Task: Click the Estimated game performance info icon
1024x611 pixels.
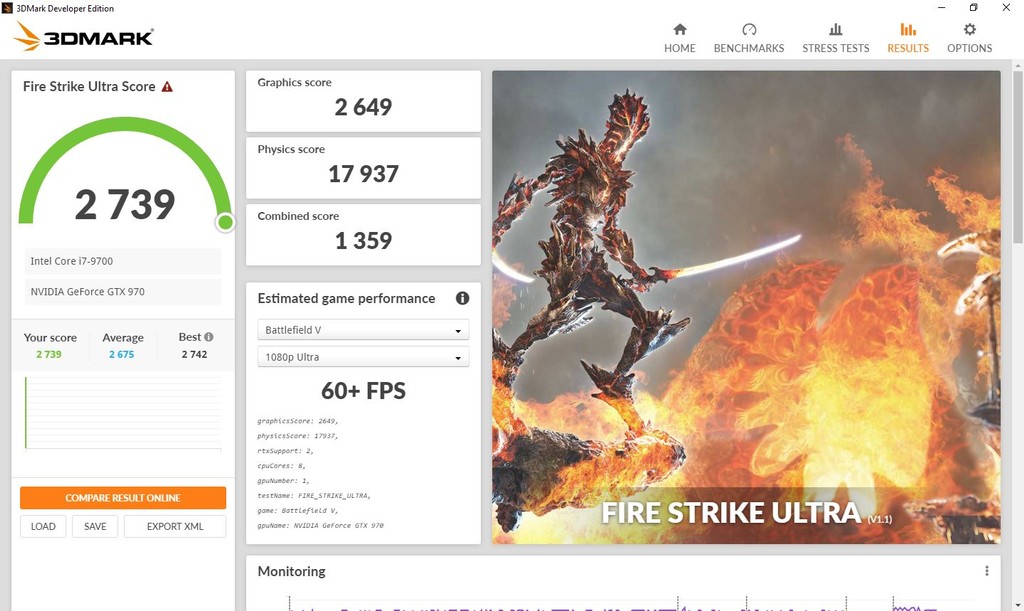Action: [x=462, y=298]
